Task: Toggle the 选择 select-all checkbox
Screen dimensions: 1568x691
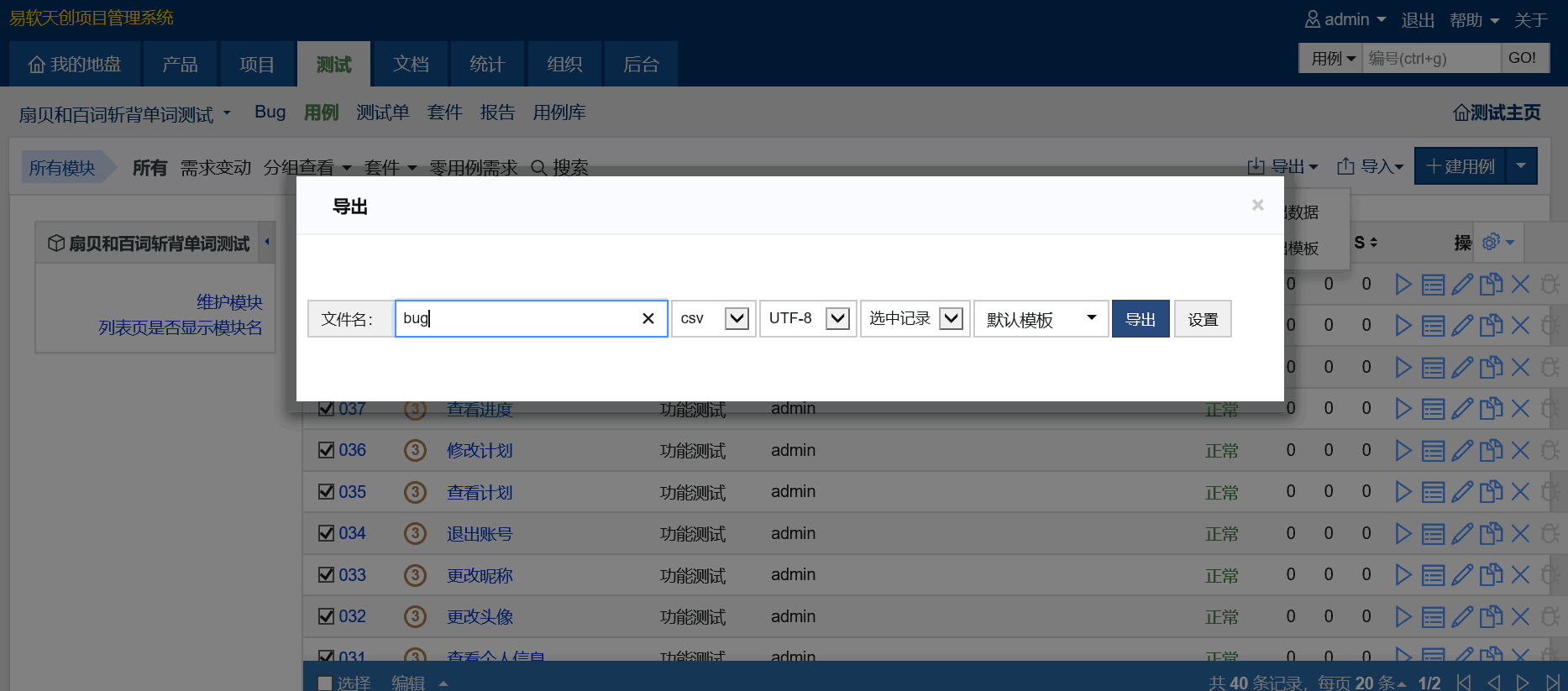Action: tap(325, 683)
